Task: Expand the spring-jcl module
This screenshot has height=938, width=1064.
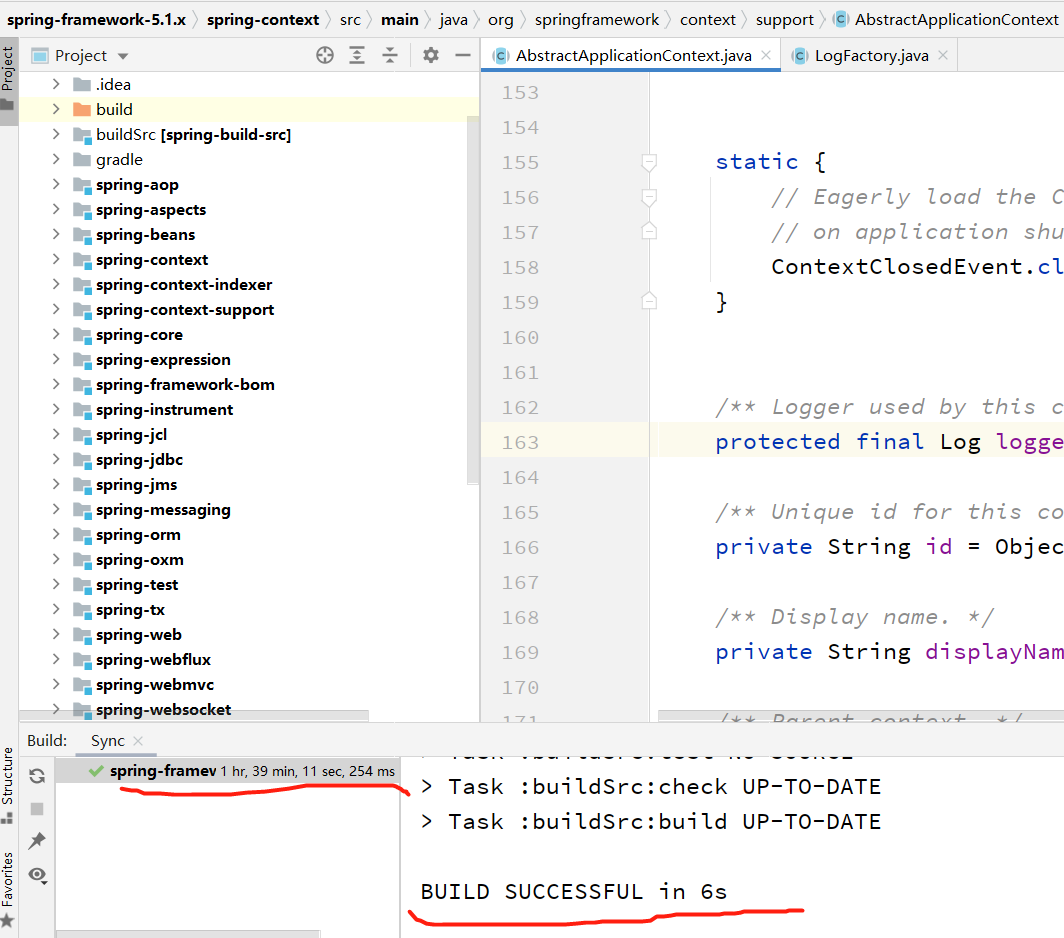Action: 56,434
